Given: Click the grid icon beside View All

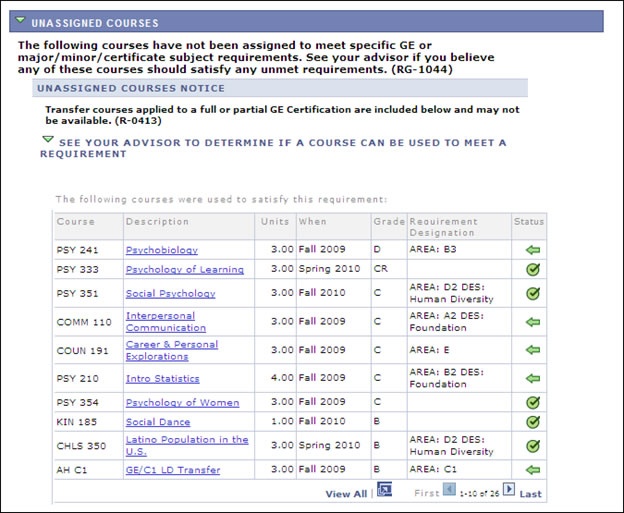Looking at the screenshot, I should click(x=384, y=490).
